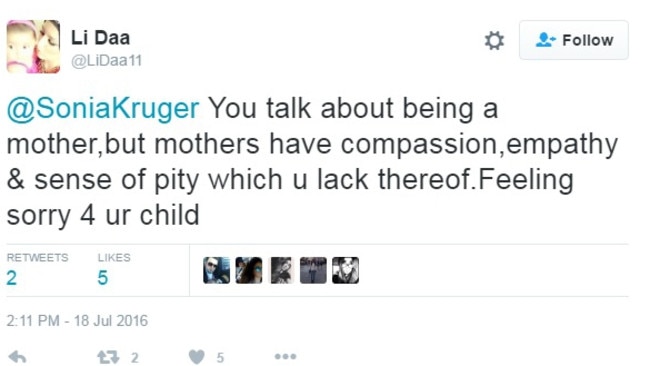Open the first liker's avatar

tap(216, 270)
